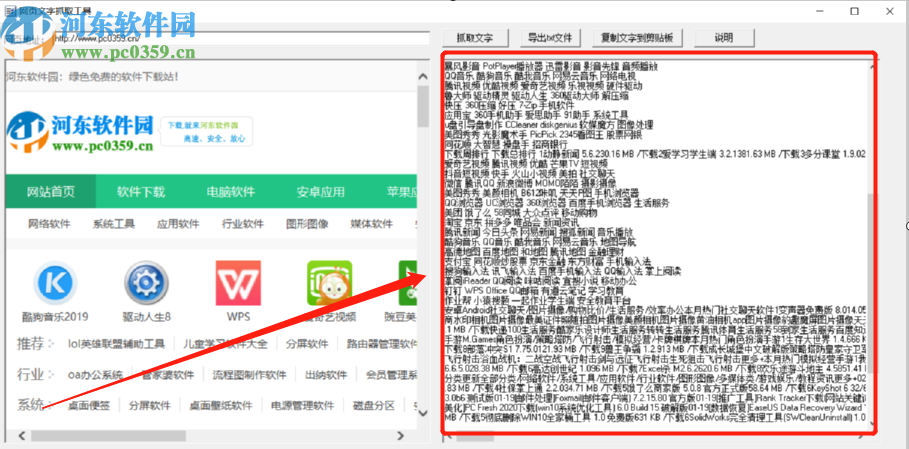Open lol英雄联盟辅助工具 recommendation link
The width and height of the screenshot is (909, 449).
point(116,344)
